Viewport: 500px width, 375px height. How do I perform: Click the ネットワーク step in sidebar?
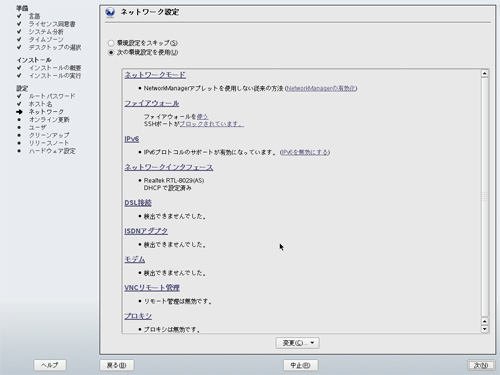(46, 112)
